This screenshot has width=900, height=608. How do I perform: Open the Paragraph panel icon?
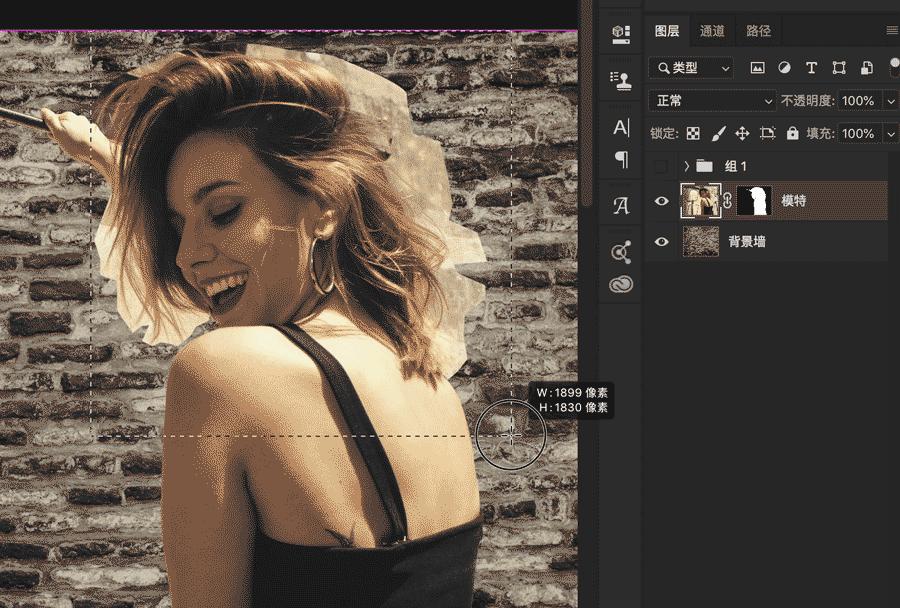point(621,159)
